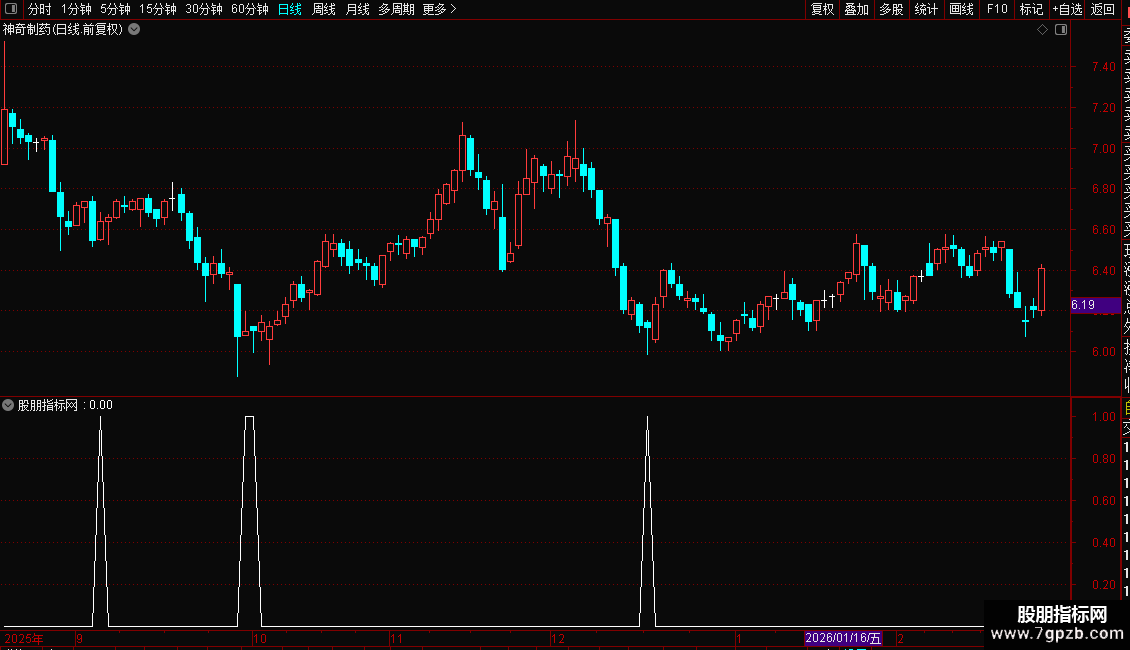The width and height of the screenshot is (1130, 650).
Task: Expand the 更多 periods menu
Action: [439, 9]
